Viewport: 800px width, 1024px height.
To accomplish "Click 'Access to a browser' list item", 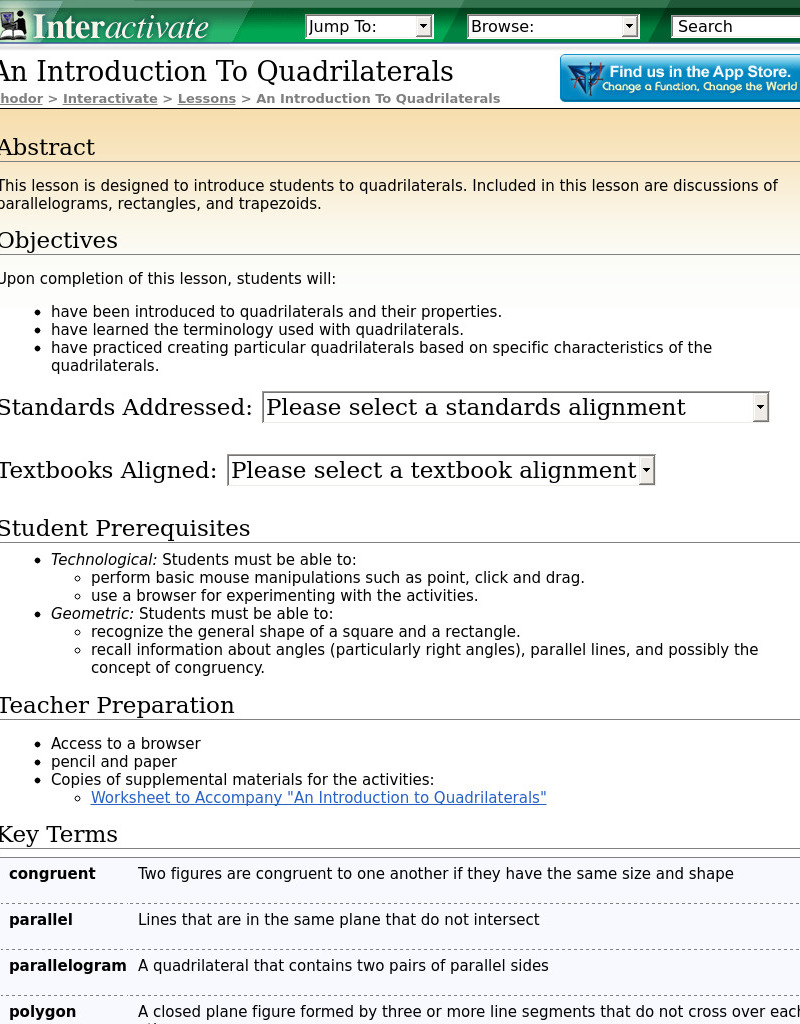I will [125, 743].
